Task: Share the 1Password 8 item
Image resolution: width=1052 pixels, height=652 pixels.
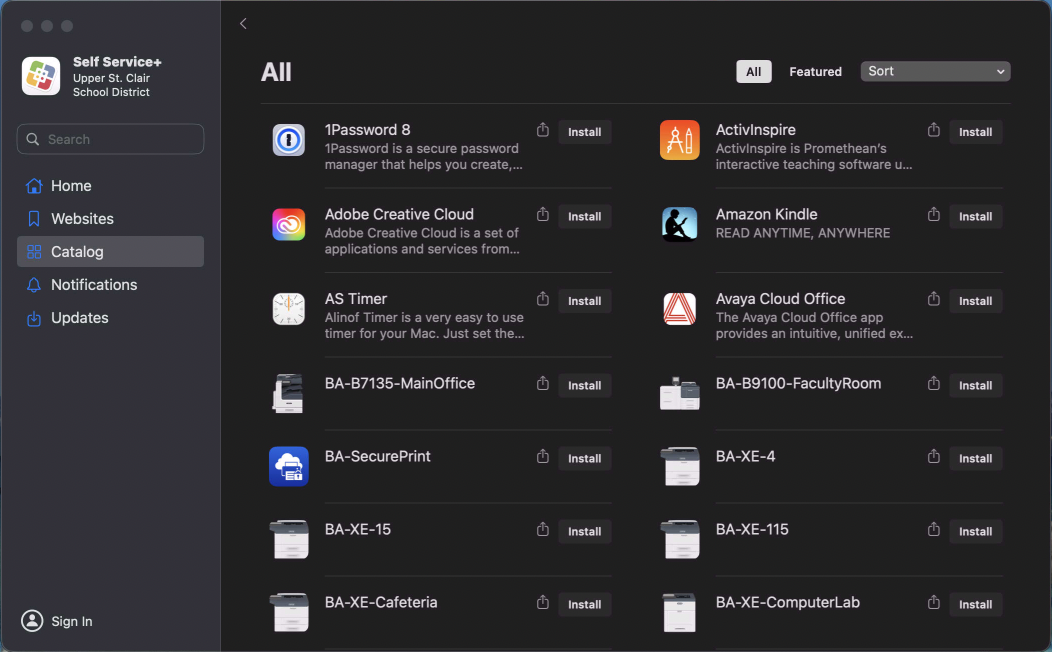Action: pos(543,131)
